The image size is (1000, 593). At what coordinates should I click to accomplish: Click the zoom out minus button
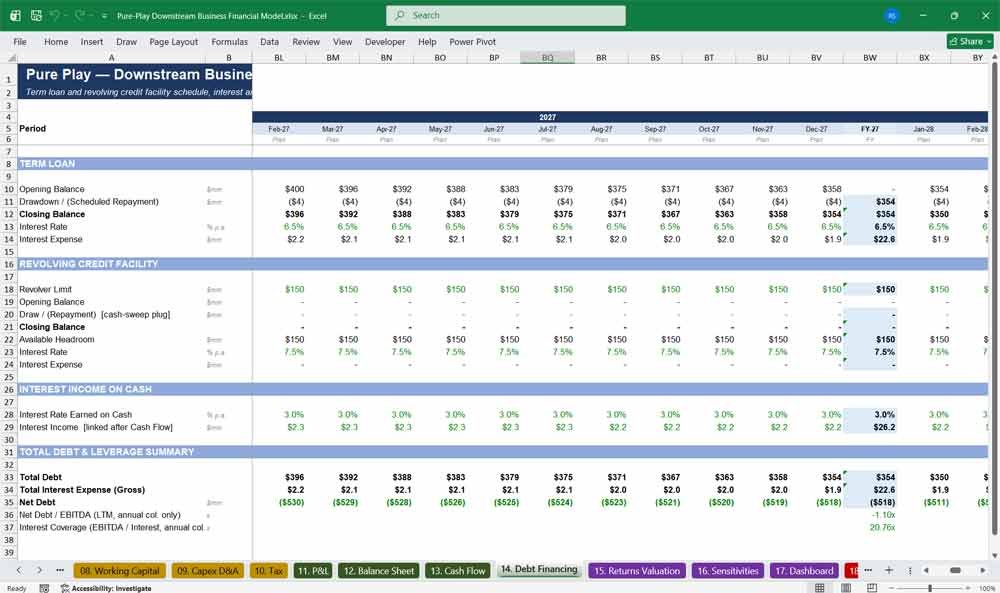[891, 588]
